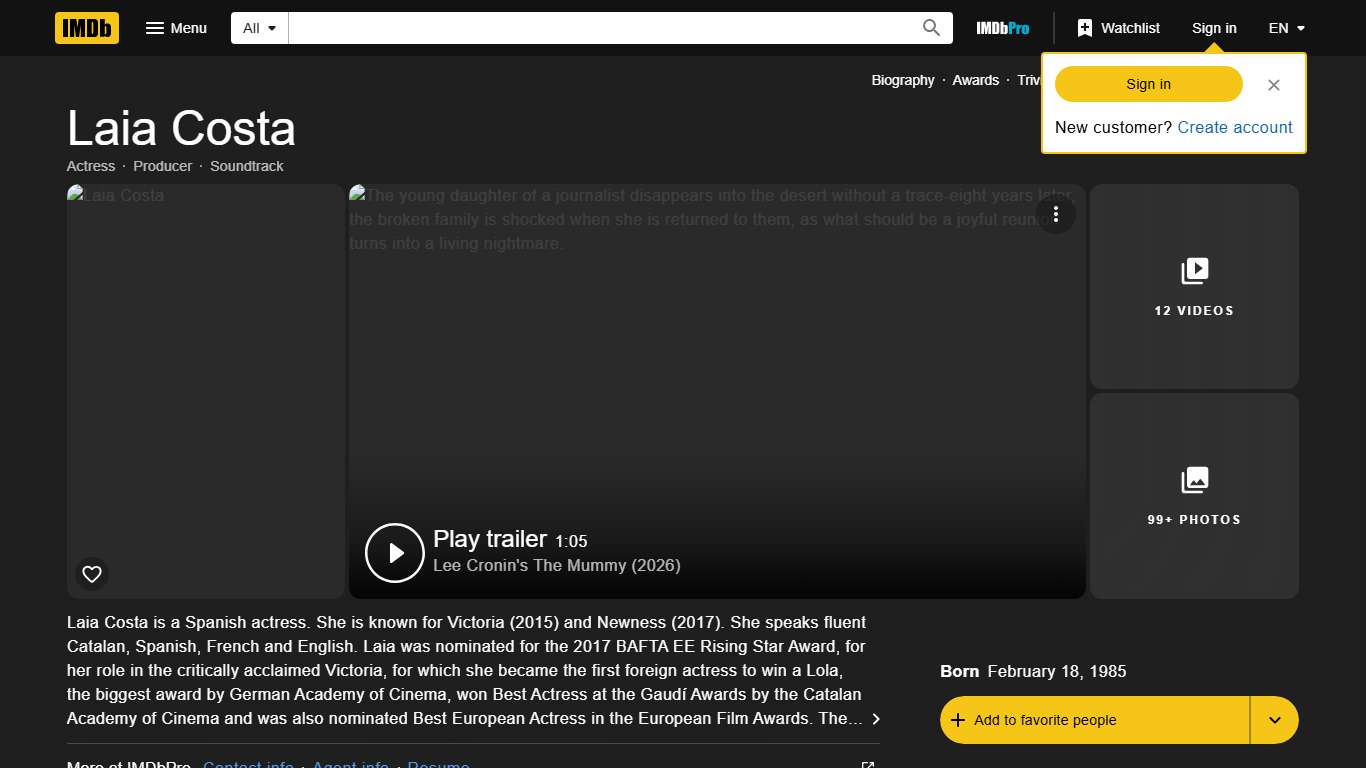Dismiss the sign-in popup
This screenshot has width=1366, height=768.
pyautogui.click(x=1273, y=85)
